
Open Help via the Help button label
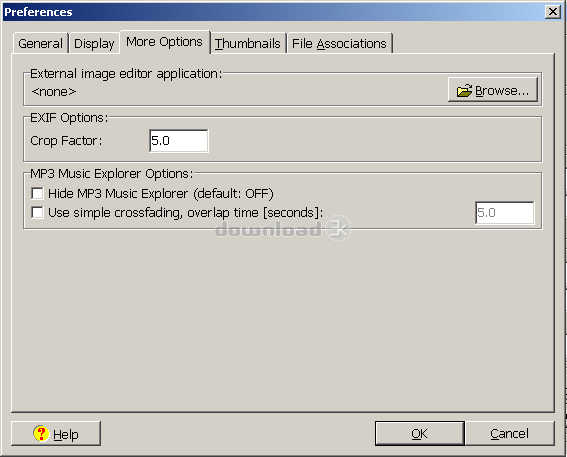pyautogui.click(x=65, y=434)
